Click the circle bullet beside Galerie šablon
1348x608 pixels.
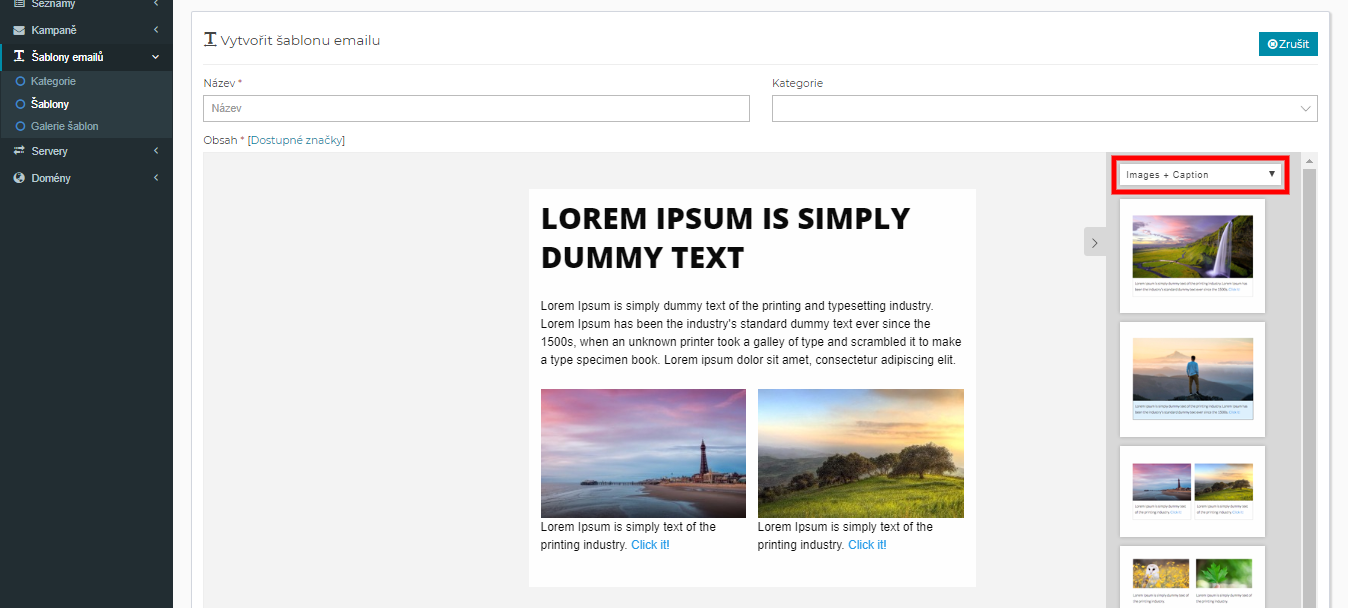(20, 126)
